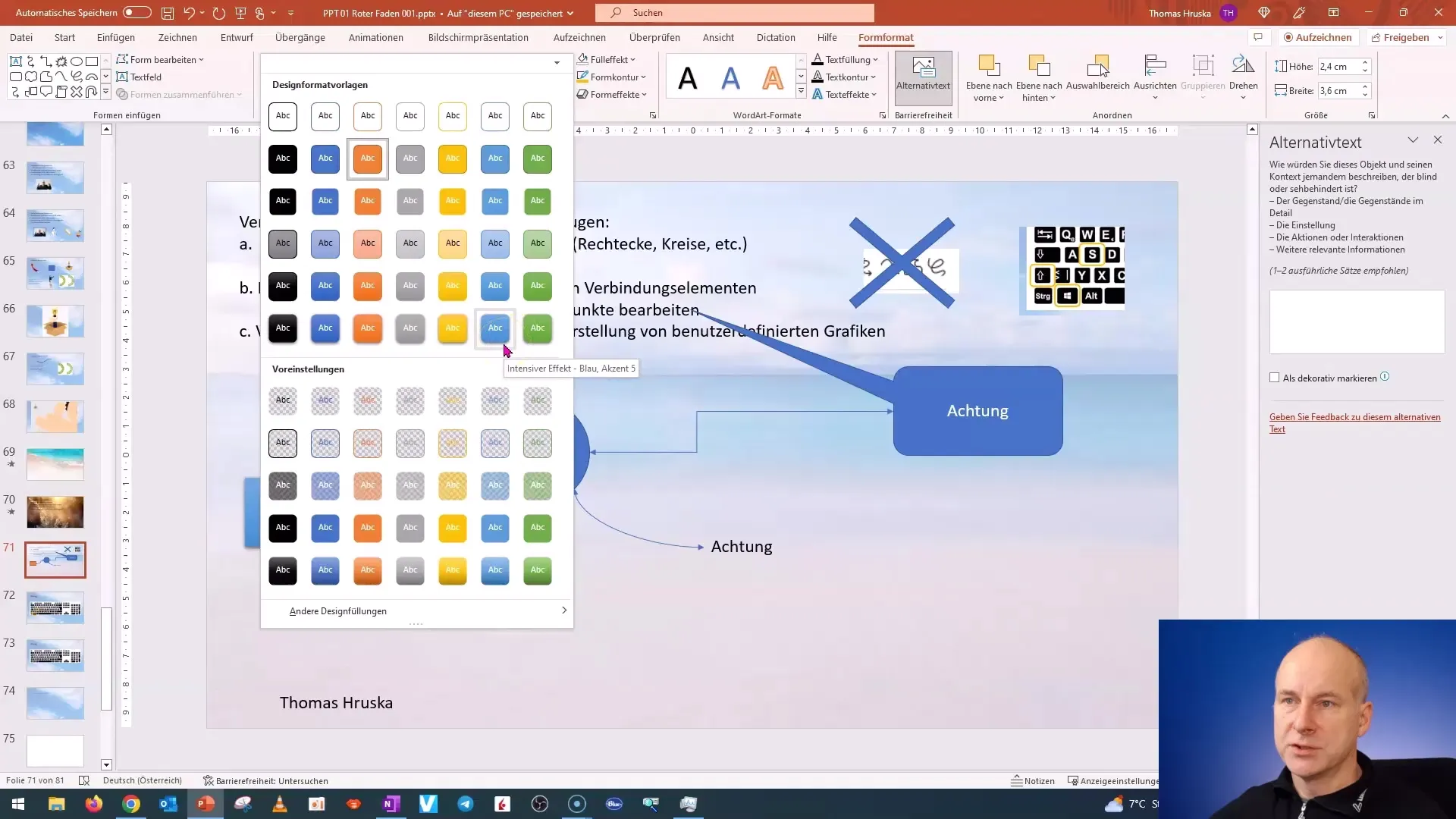The height and width of the screenshot is (819, 1456).
Task: Open the Formeffekte dropdown
Action: (612, 95)
